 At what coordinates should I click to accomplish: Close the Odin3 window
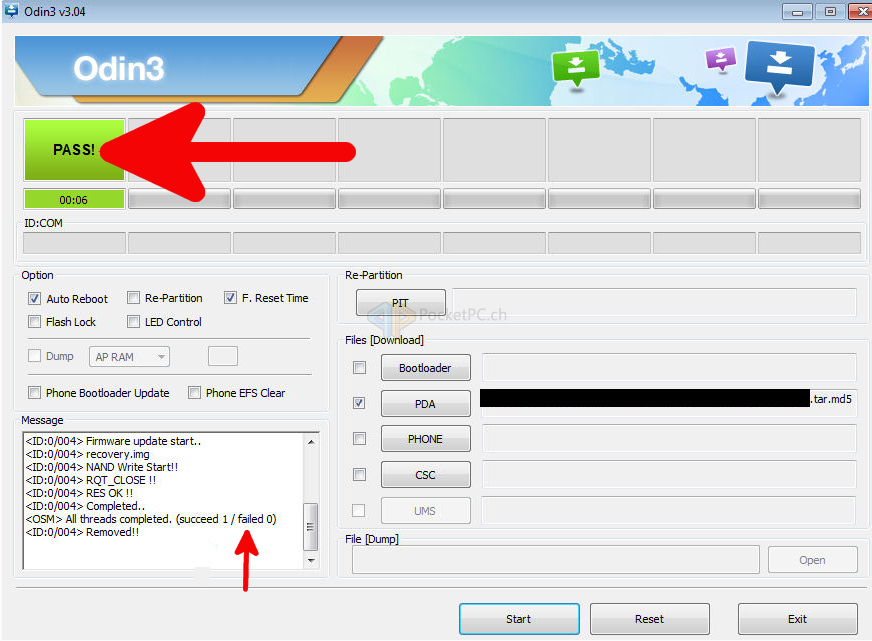[x=861, y=12]
